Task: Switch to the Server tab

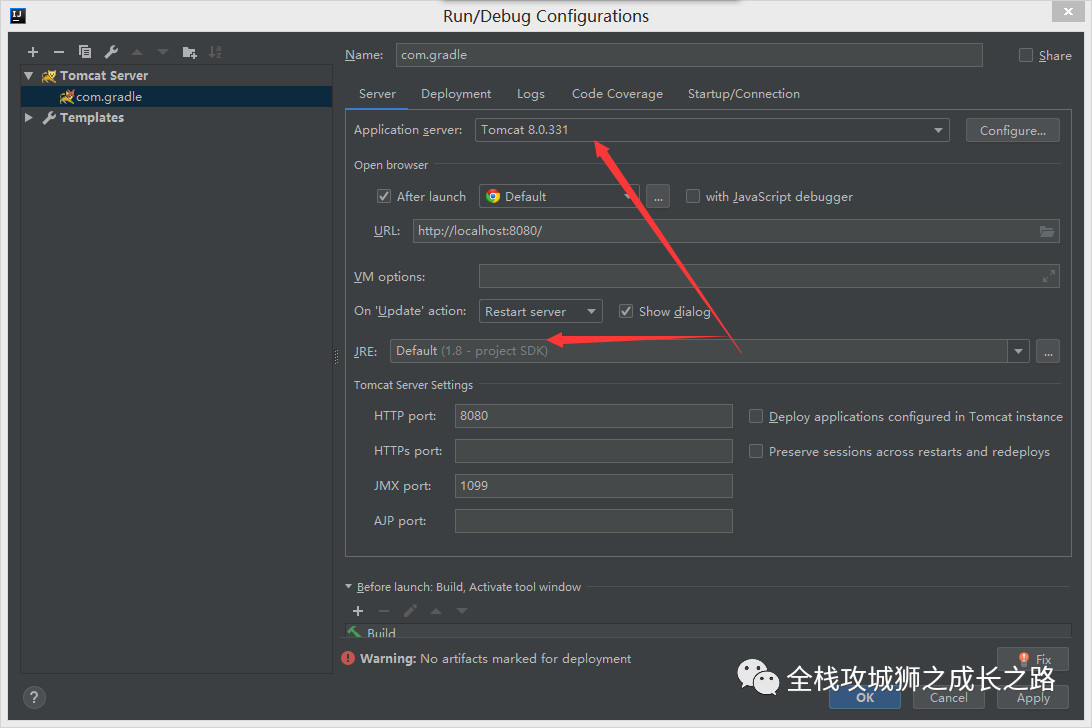Action: click(x=377, y=94)
